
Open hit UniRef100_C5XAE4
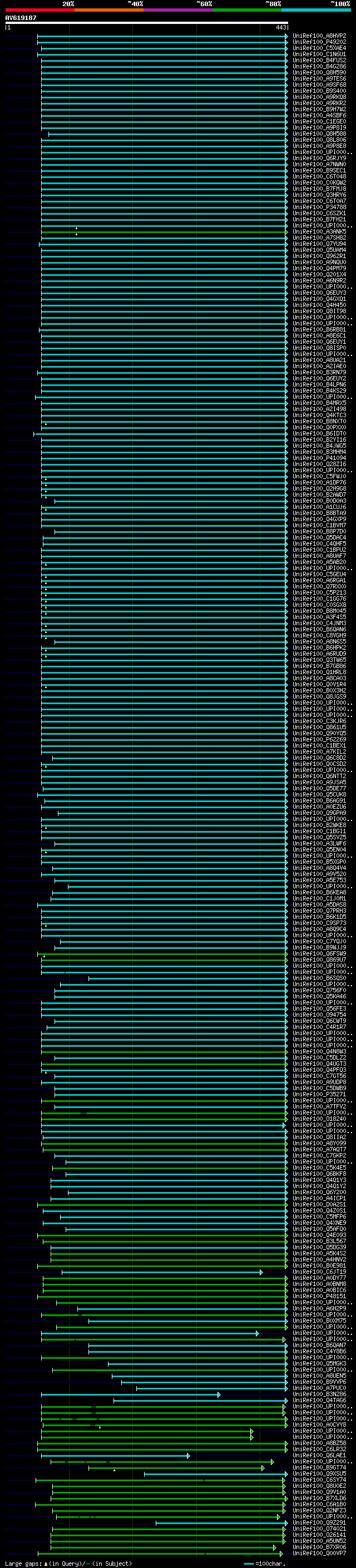click(319, 48)
